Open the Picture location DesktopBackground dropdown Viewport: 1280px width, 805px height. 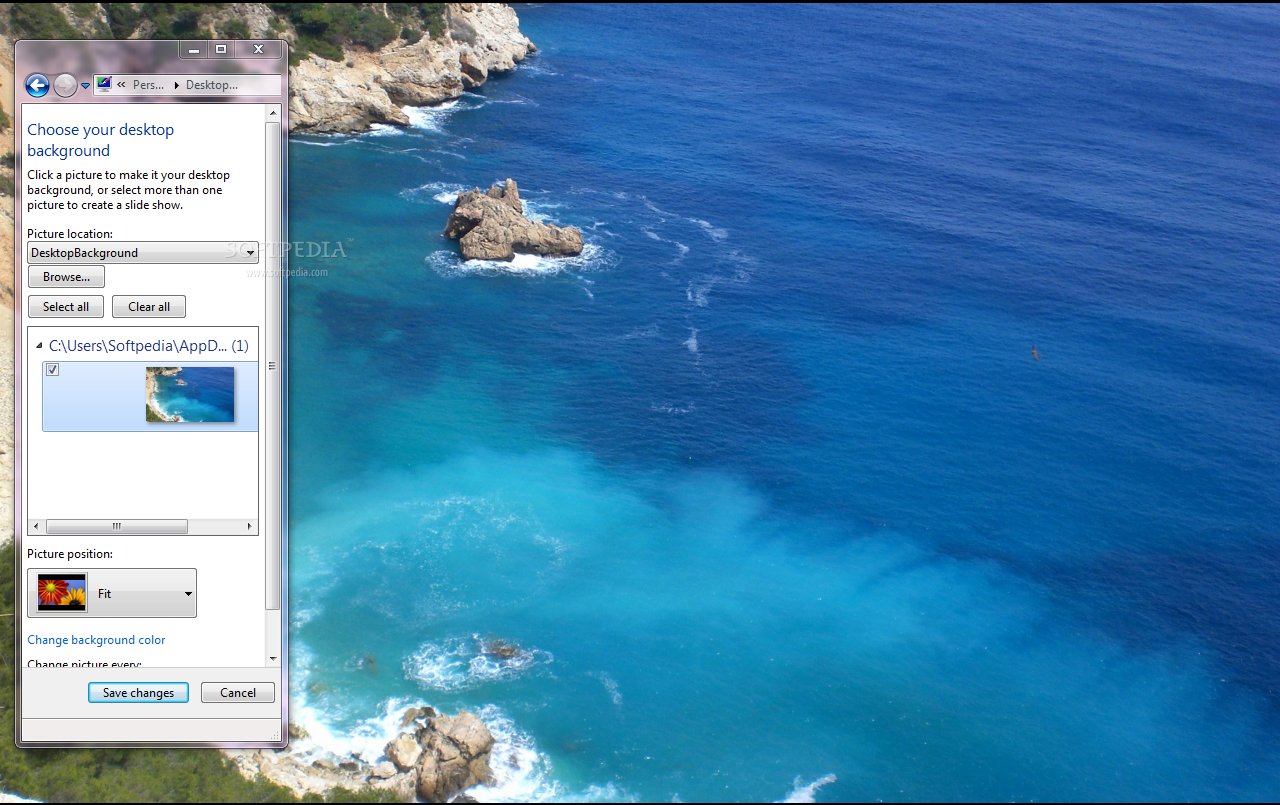[x=143, y=253]
